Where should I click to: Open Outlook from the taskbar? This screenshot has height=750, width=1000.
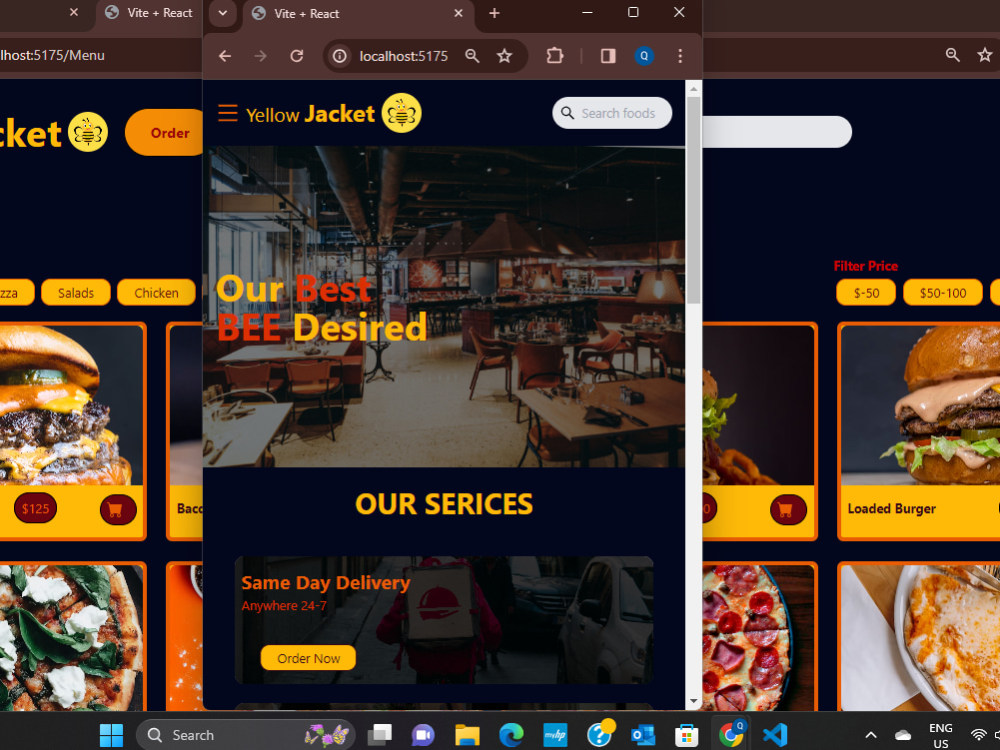pyautogui.click(x=643, y=735)
